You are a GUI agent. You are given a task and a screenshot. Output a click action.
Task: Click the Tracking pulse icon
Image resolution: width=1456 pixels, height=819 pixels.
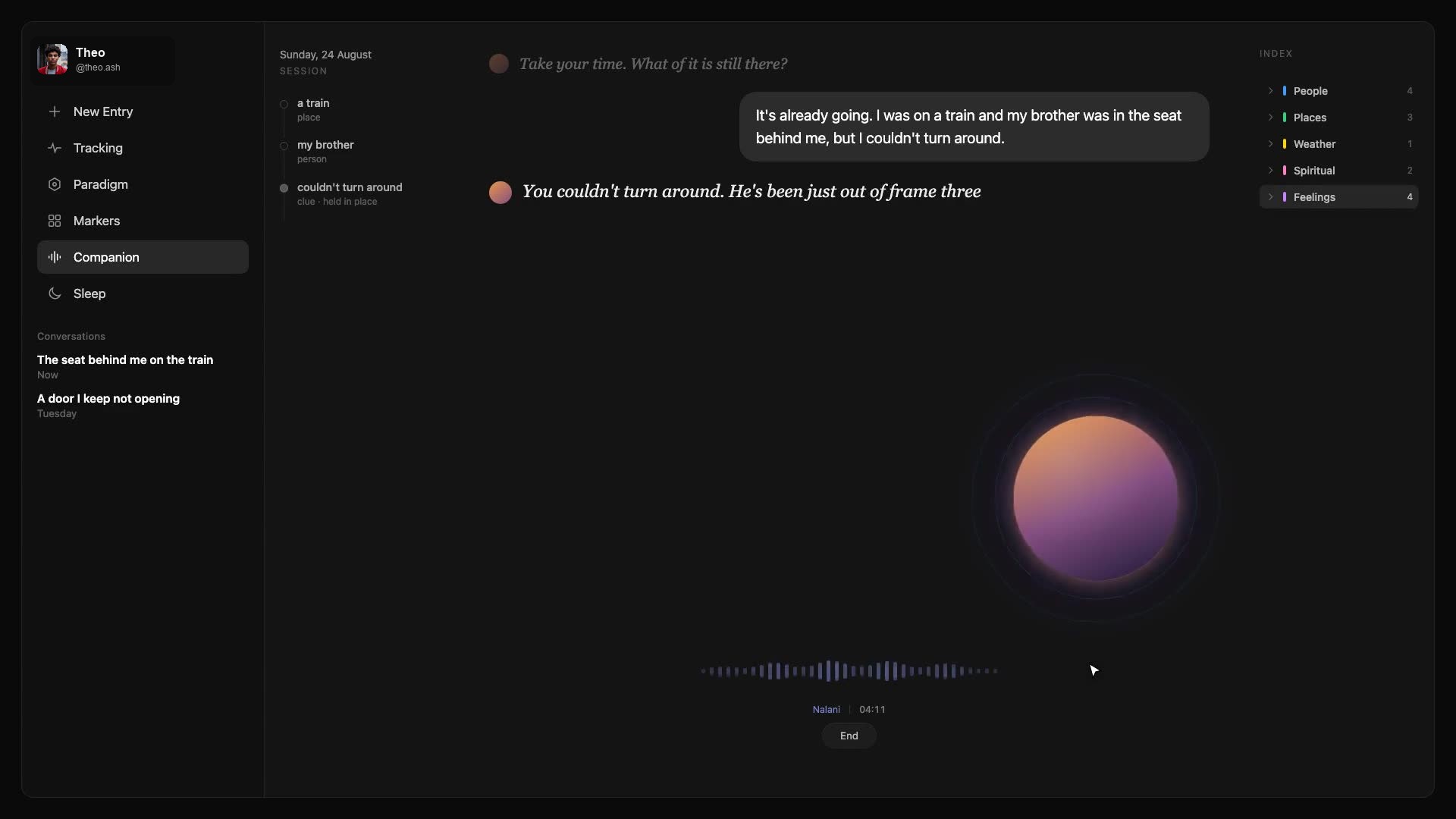[55, 148]
